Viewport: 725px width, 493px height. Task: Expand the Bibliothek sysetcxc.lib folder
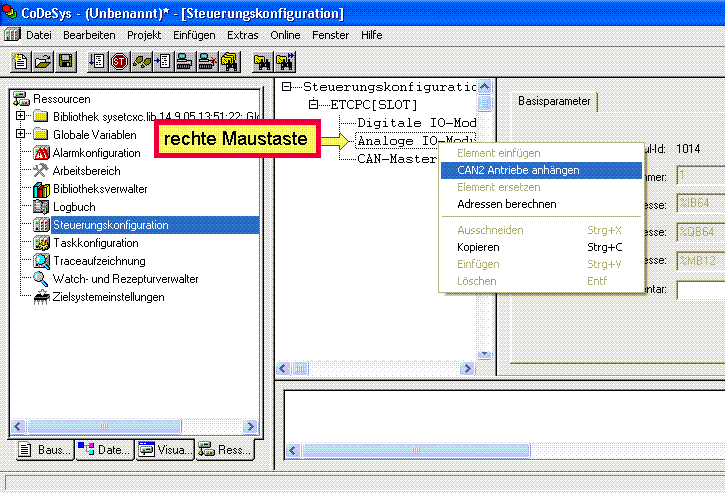pyautogui.click(x=22, y=117)
